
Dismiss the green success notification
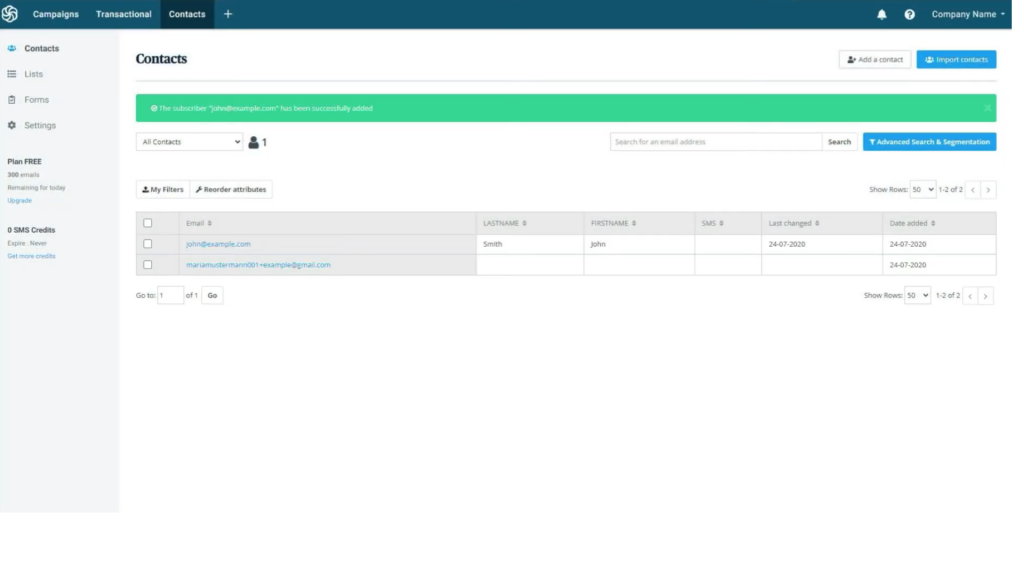pyautogui.click(x=987, y=108)
